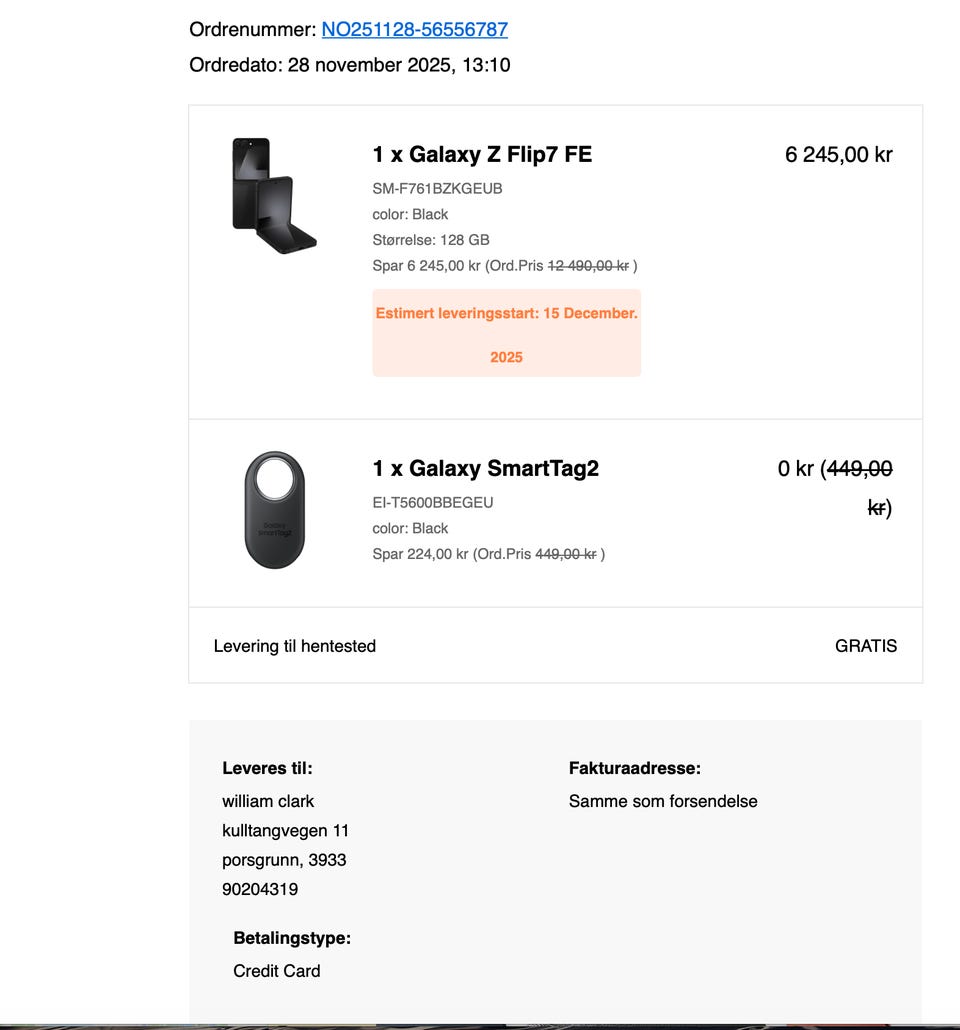This screenshot has width=960, height=1030.
Task: Click the Galaxy SmartTag2 product image
Action: point(275,510)
